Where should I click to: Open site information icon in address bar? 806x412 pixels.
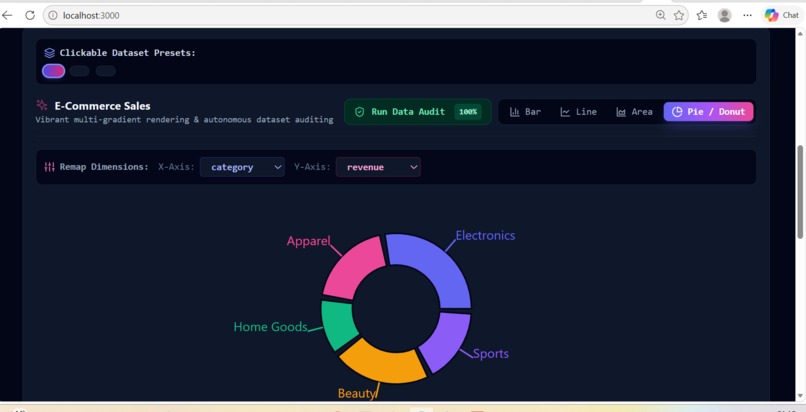click(x=52, y=15)
